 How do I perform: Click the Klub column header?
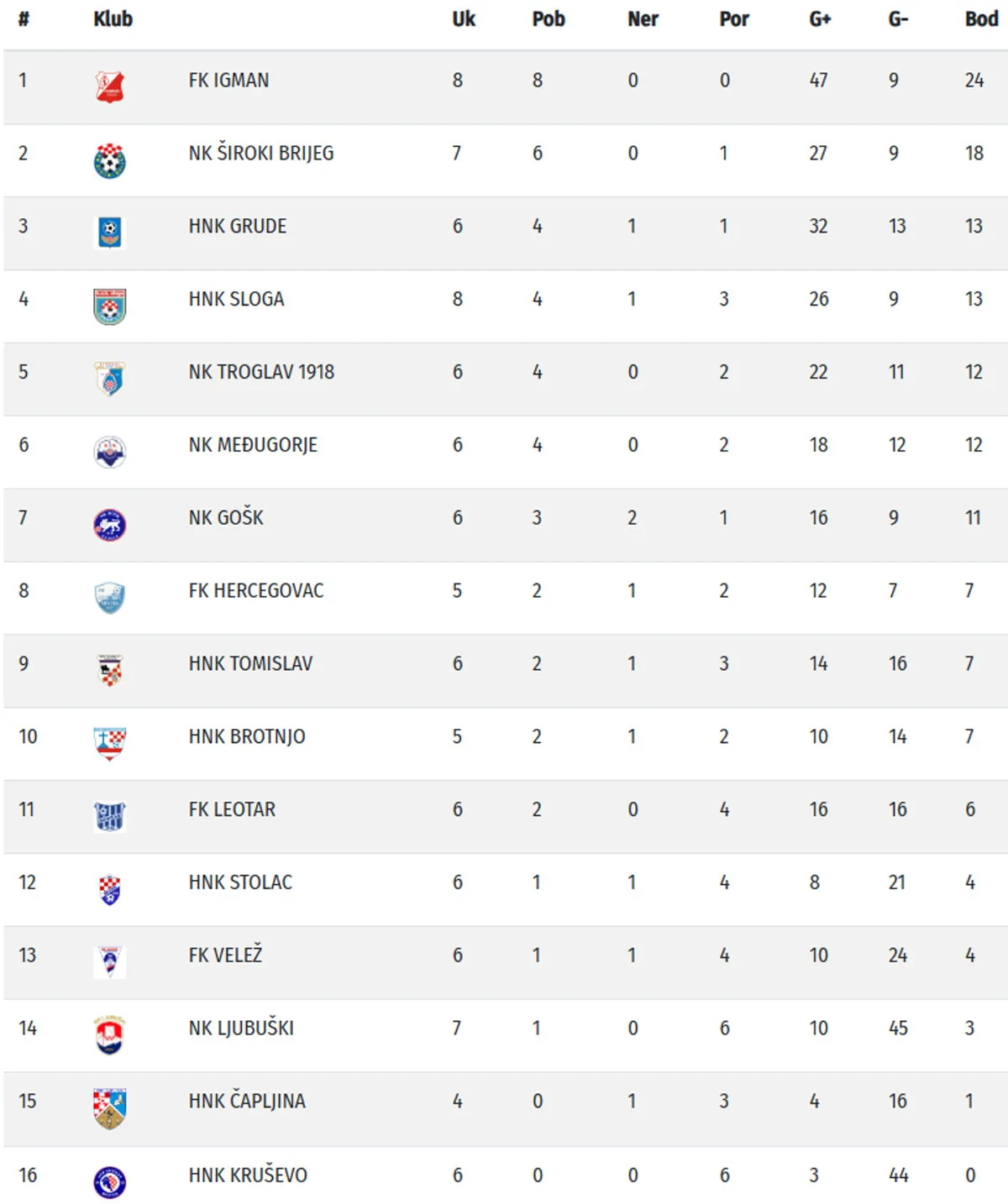pyautogui.click(x=113, y=19)
